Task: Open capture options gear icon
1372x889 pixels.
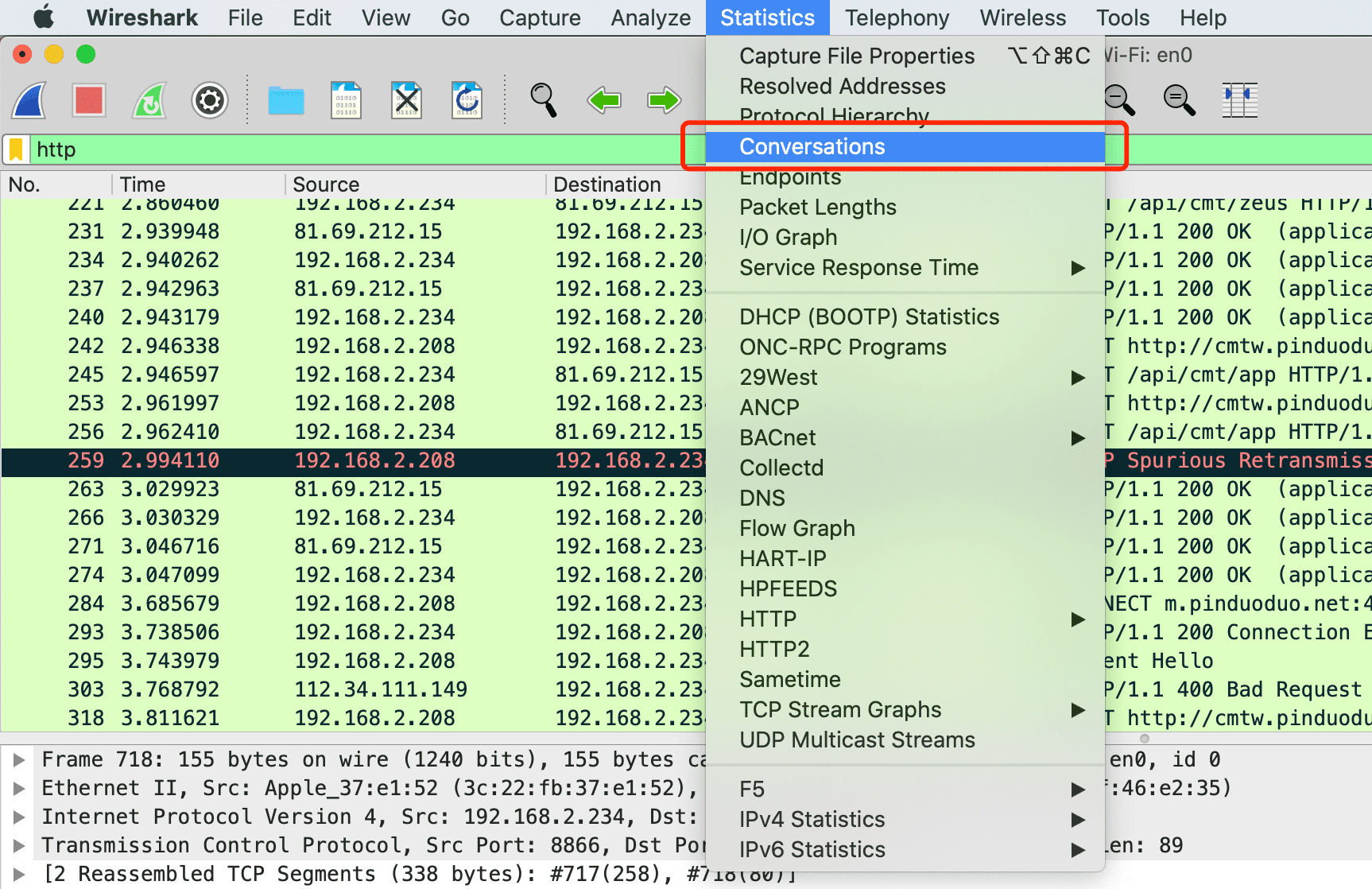Action: [210, 101]
